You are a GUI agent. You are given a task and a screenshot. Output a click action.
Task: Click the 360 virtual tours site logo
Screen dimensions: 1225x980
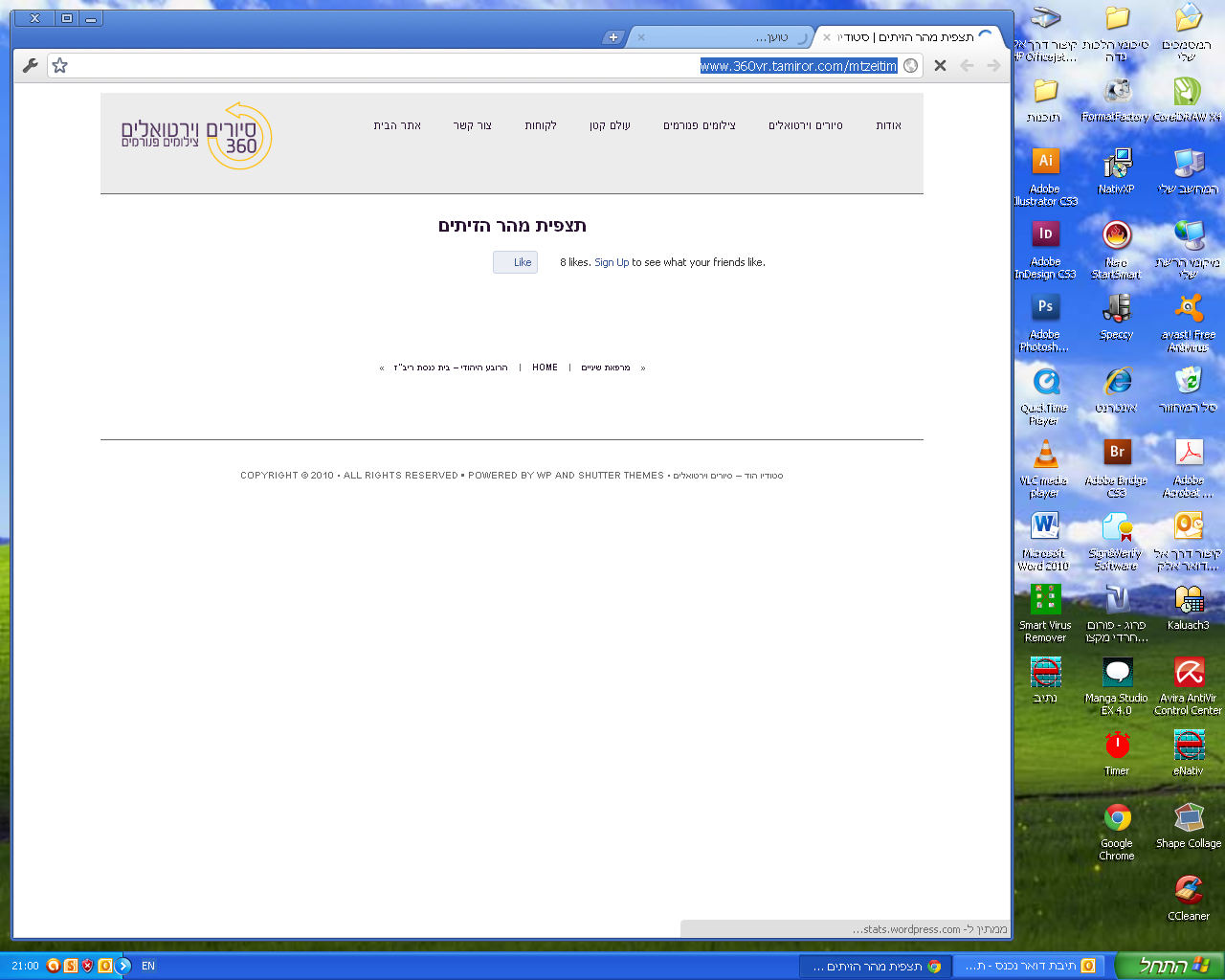point(196,136)
